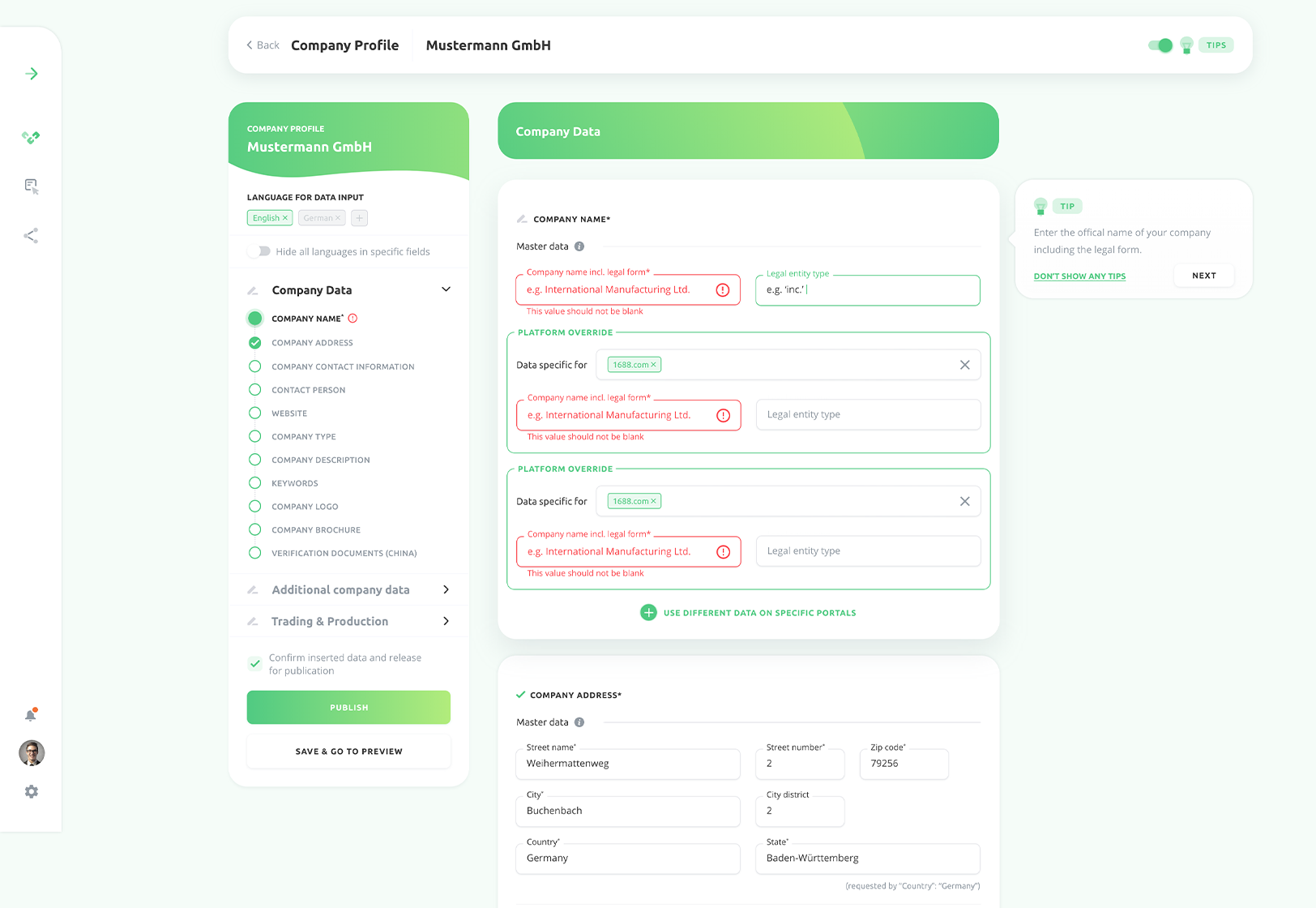
Task: Go to VERIFICATION DOCUMENTS (CHINA) item
Action: coord(344,554)
